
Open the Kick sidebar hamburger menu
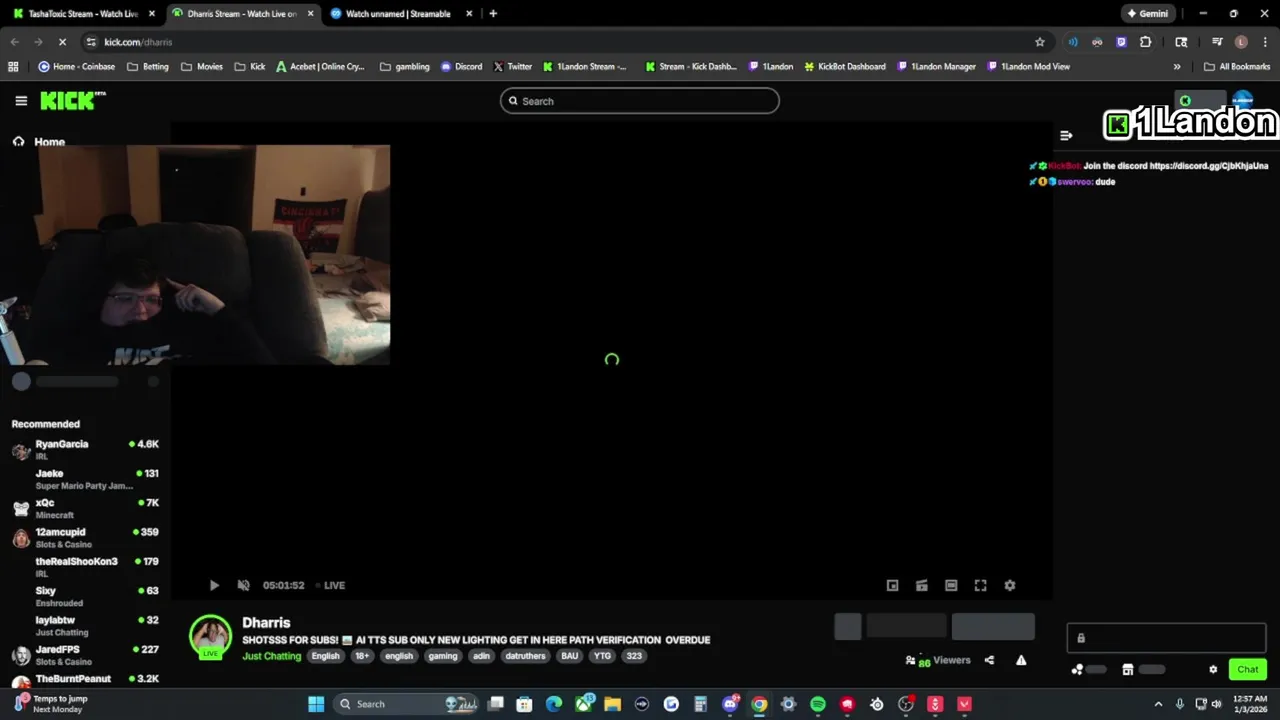(x=21, y=101)
